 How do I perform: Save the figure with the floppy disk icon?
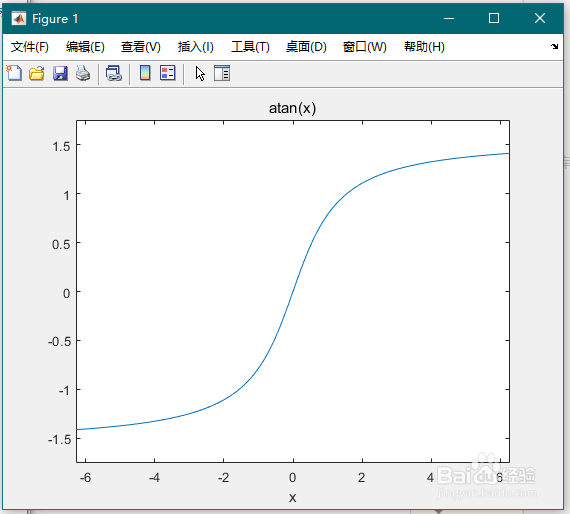(60, 73)
